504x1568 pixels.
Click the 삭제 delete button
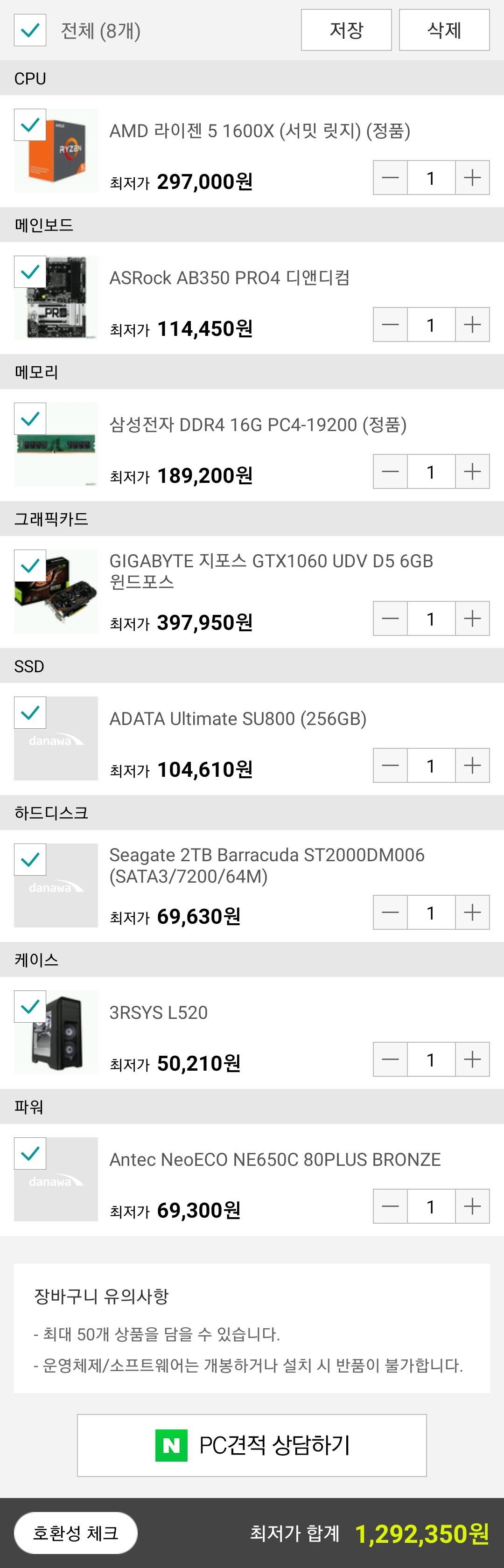[444, 30]
